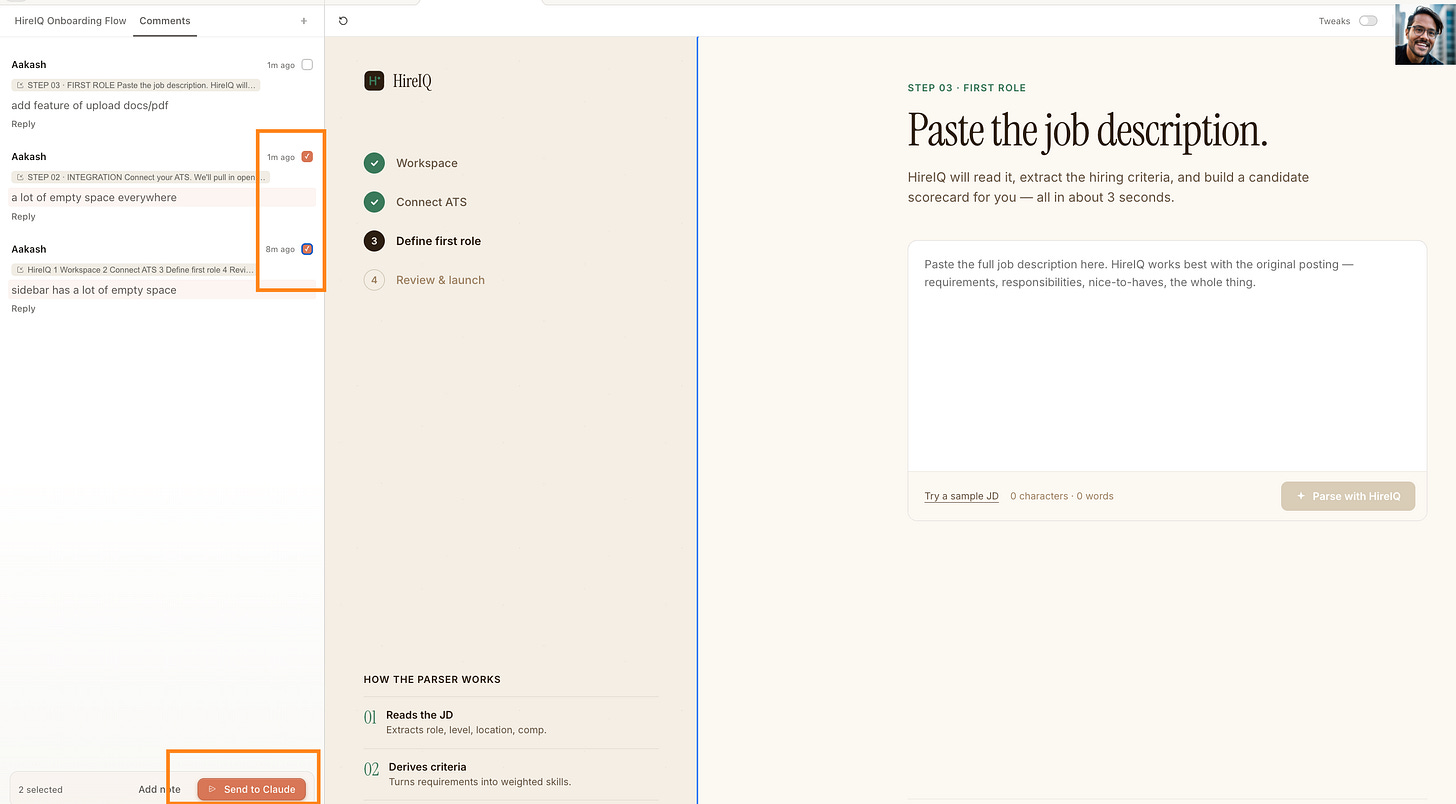1456x804 pixels.
Task: Click the Workspace green checkmark step icon
Action: coord(374,163)
